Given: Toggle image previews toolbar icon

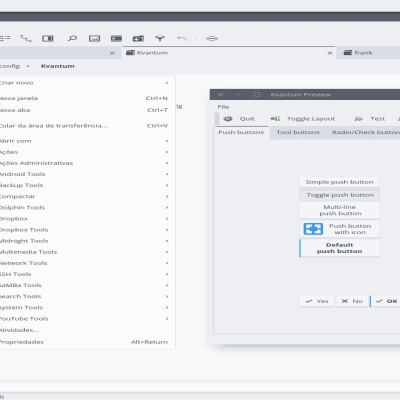Looking at the screenshot, I should click(94, 38).
